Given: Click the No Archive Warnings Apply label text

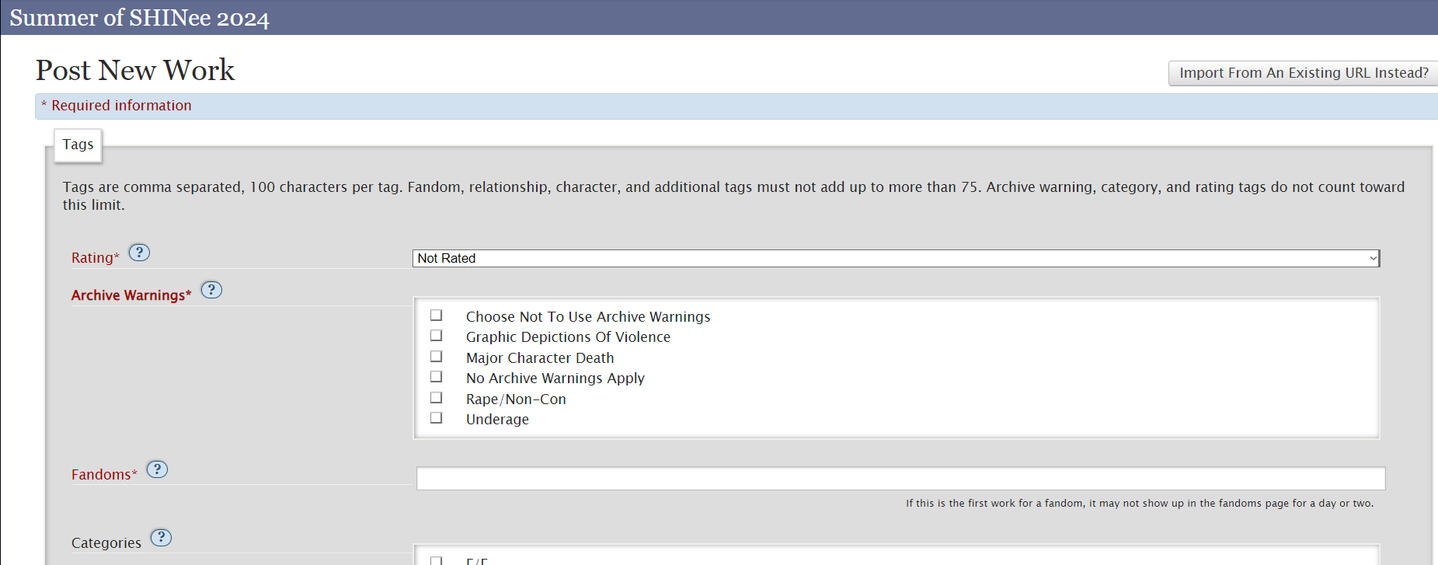Looking at the screenshot, I should (x=555, y=378).
